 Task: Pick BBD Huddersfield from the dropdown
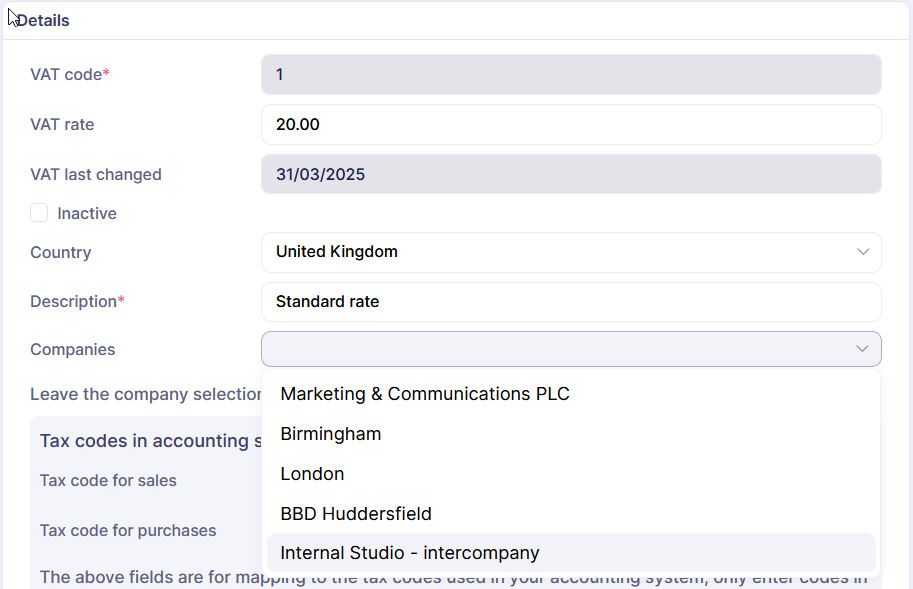point(356,514)
